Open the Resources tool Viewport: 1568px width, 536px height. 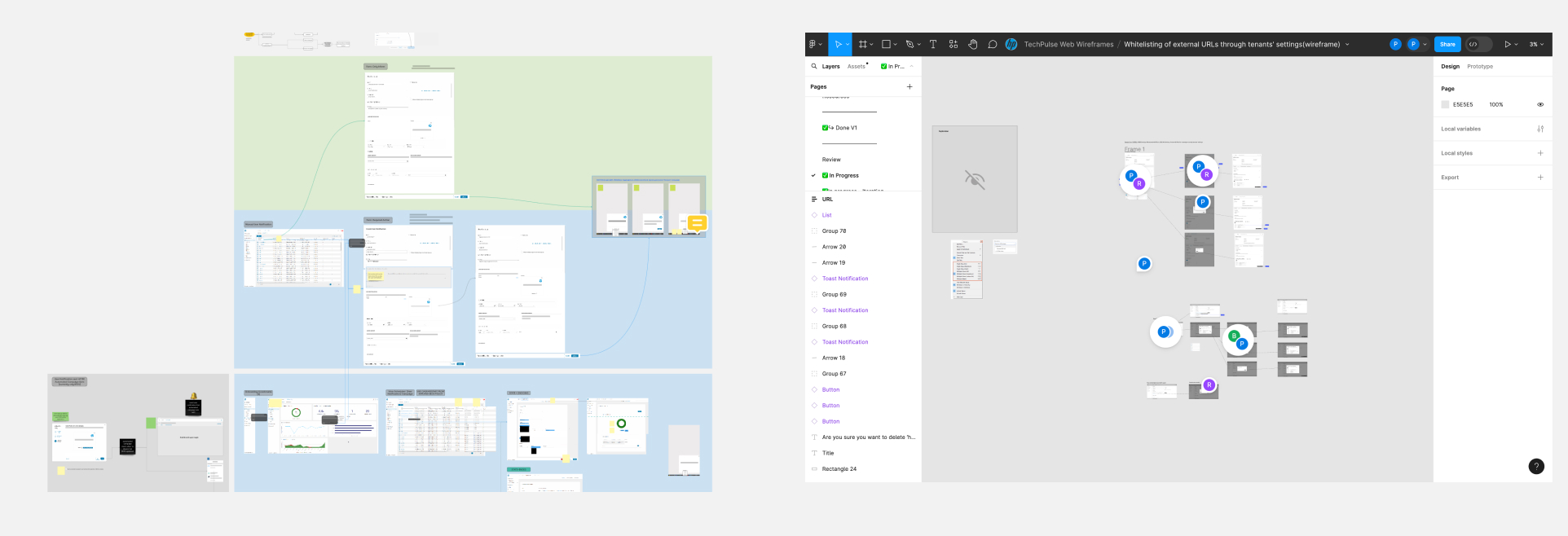pos(953,44)
